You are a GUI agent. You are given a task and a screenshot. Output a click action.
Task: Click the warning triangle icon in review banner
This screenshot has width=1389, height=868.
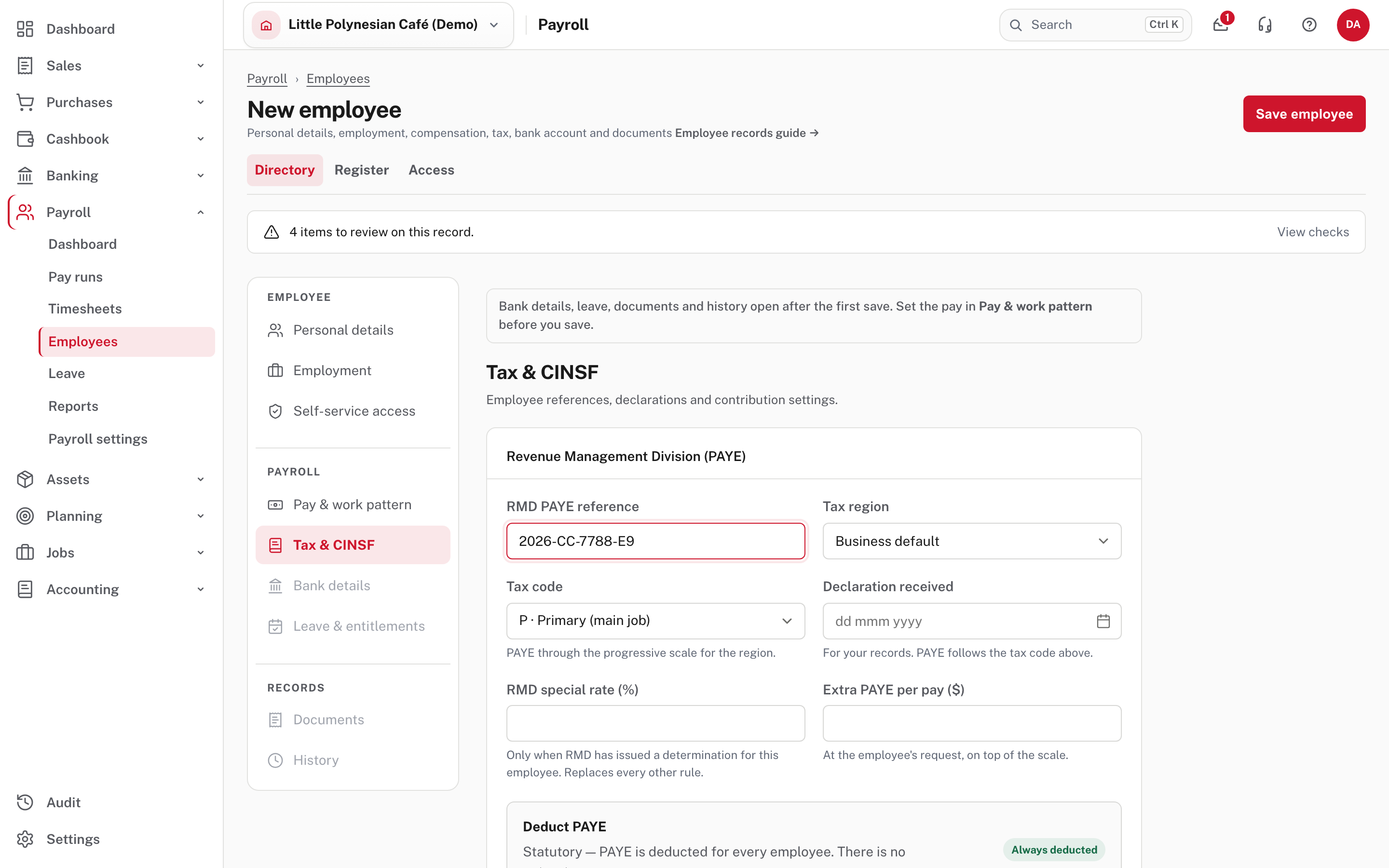pyautogui.click(x=272, y=232)
